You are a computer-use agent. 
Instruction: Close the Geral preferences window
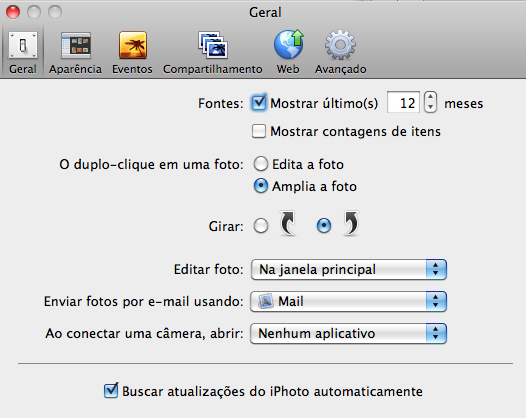click(x=13, y=12)
